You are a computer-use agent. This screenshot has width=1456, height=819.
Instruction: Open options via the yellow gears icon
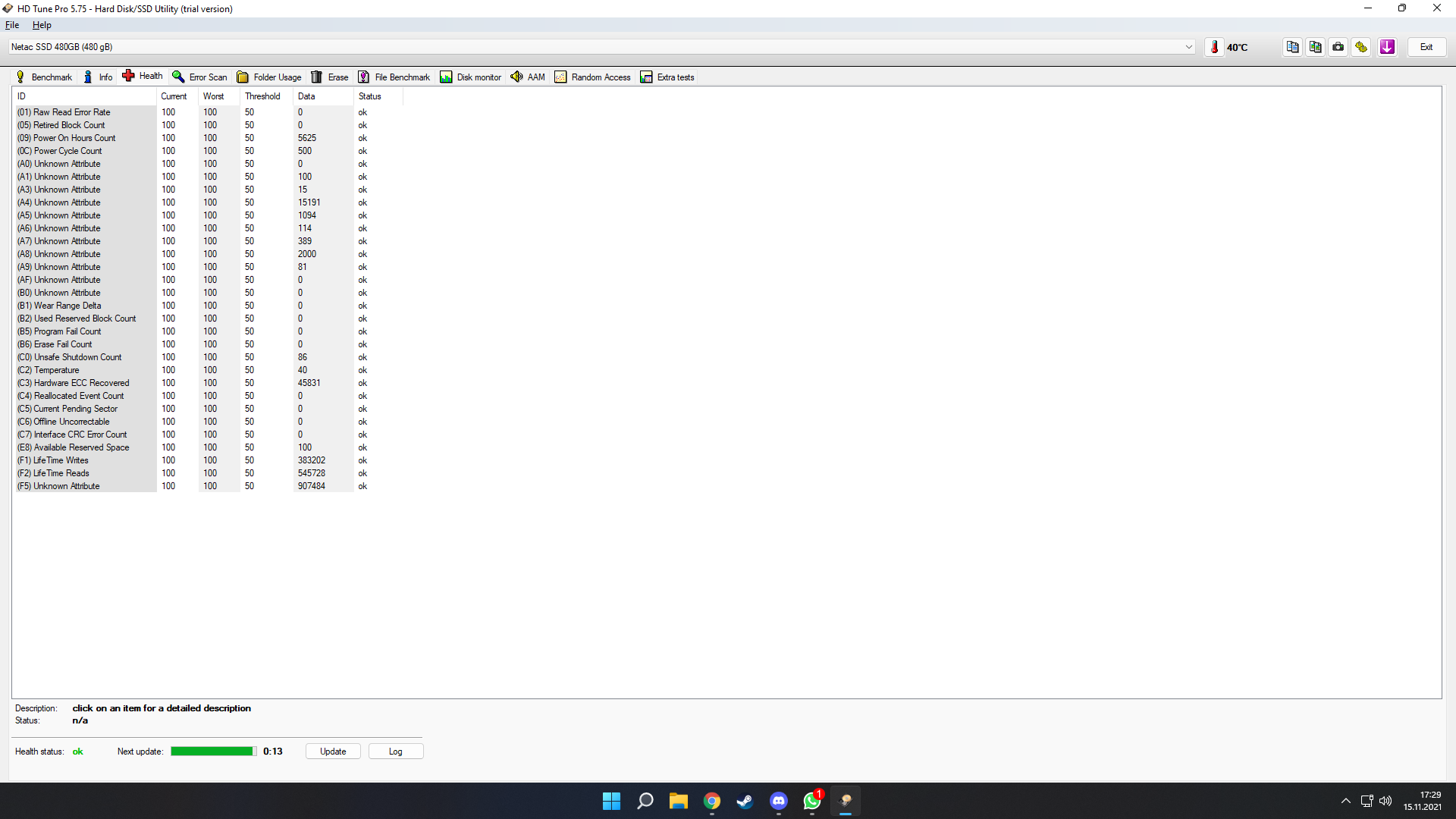click(1361, 47)
